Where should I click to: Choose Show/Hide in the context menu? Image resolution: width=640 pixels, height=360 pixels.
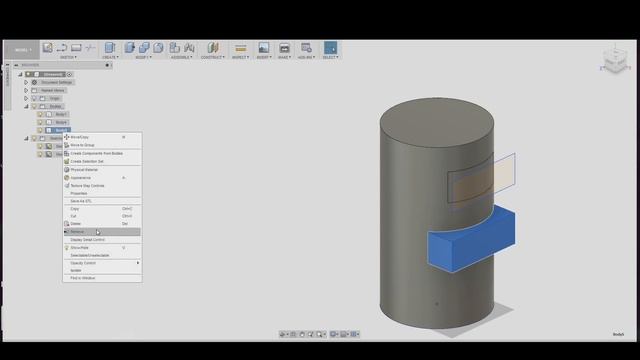102,248
